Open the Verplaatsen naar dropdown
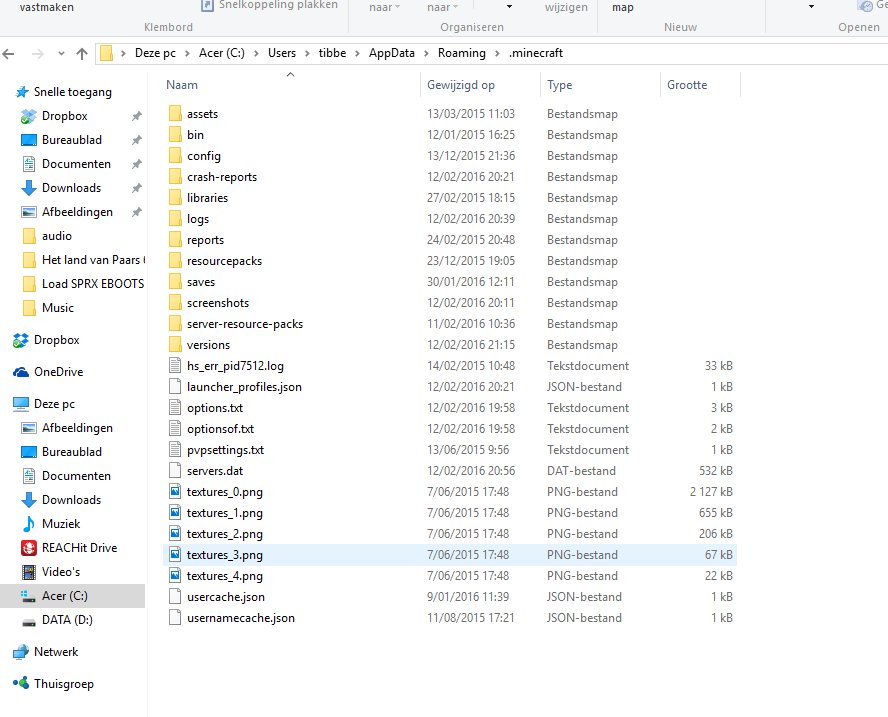The height and width of the screenshot is (717, 888). [x=384, y=7]
